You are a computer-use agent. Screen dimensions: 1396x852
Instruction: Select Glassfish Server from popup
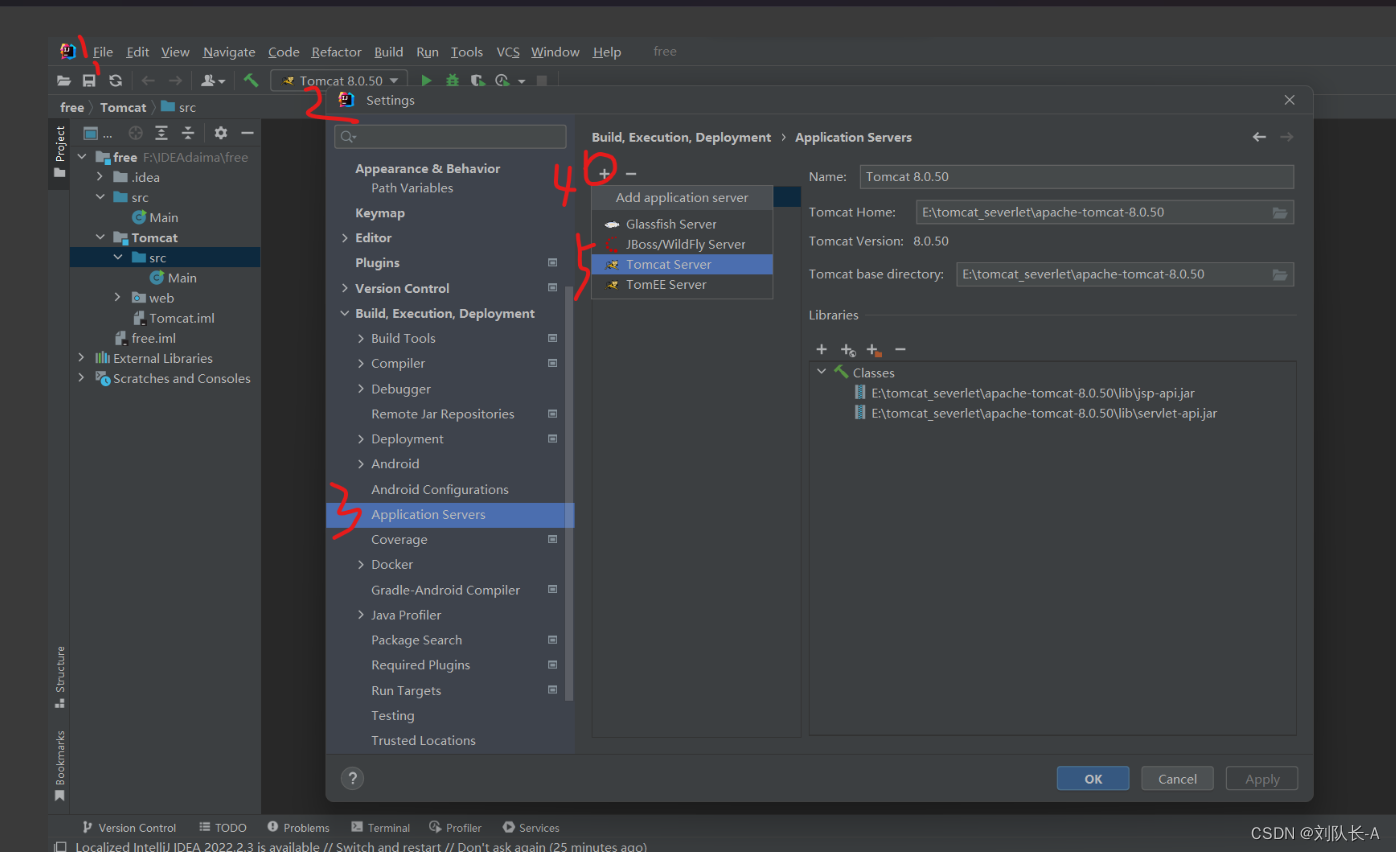[x=682, y=224]
